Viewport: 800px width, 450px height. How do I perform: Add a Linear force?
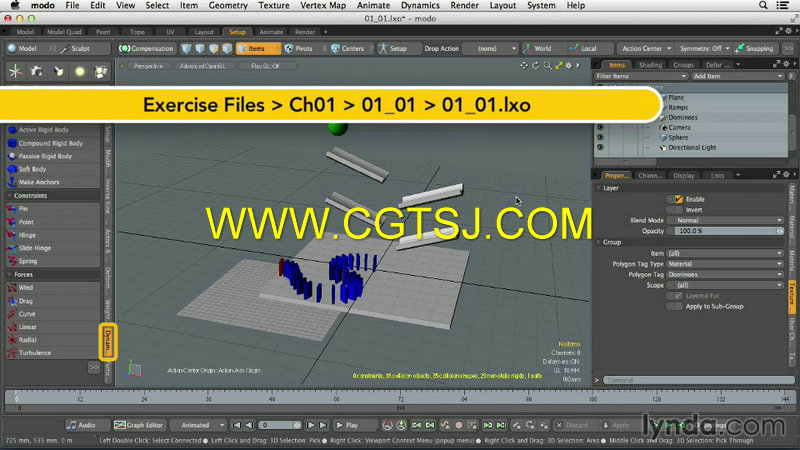pos(53,327)
